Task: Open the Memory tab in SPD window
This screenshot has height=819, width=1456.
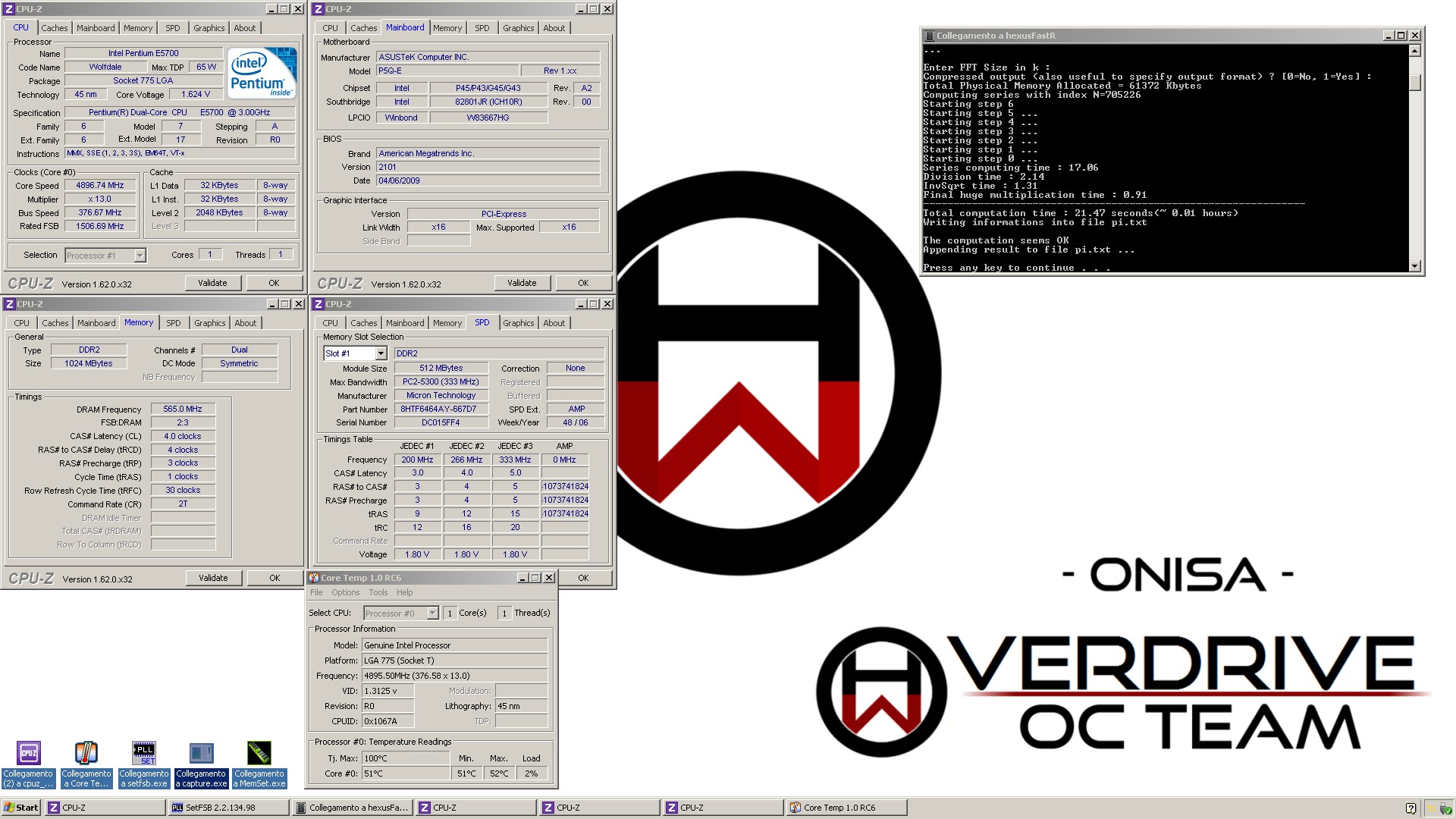Action: tap(447, 323)
